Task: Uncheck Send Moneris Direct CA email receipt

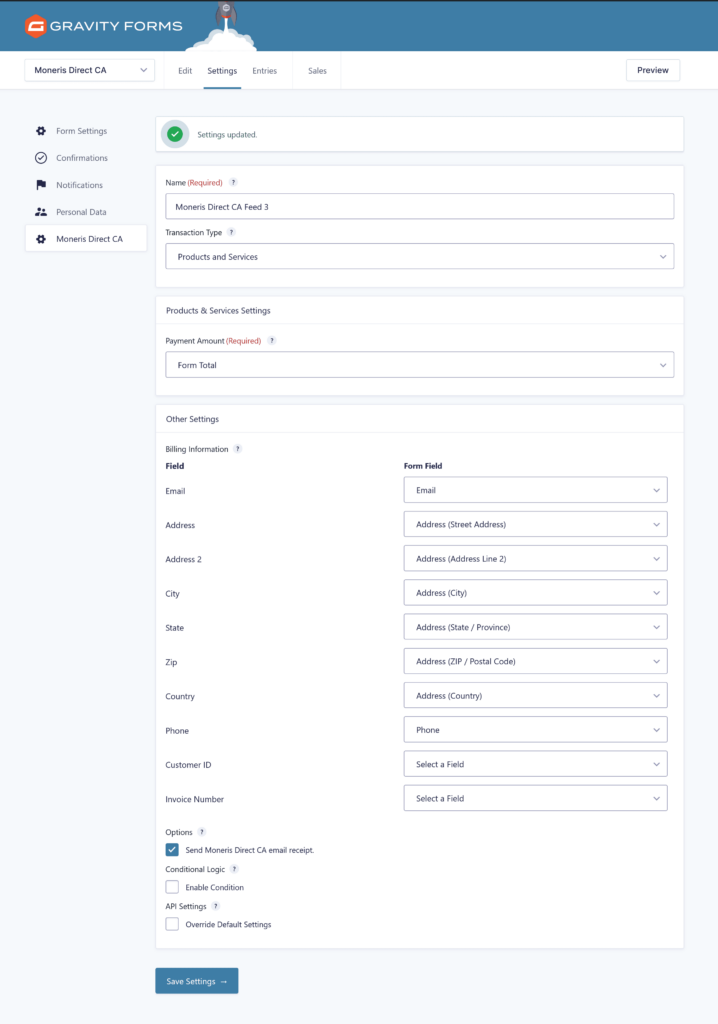Action: (172, 850)
